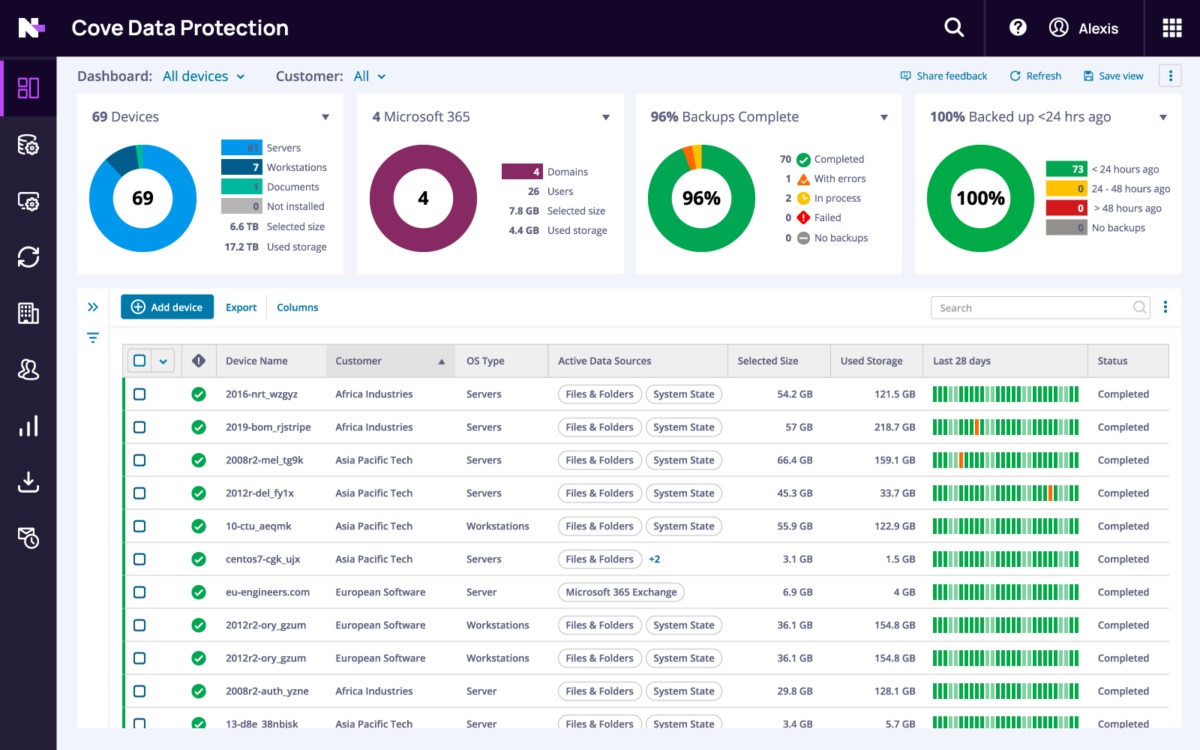Expand the 100% Backed up card dropdown arrow
Image resolution: width=1200 pixels, height=750 pixels.
click(x=1163, y=118)
